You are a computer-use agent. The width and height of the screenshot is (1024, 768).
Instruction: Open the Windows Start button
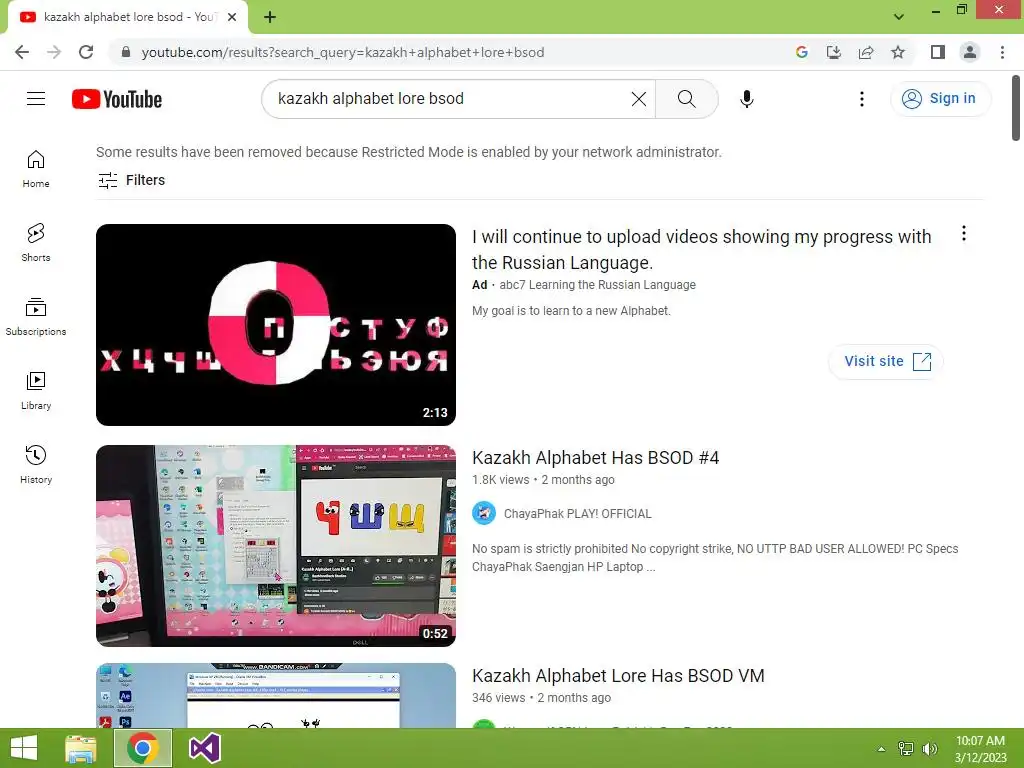[24, 748]
